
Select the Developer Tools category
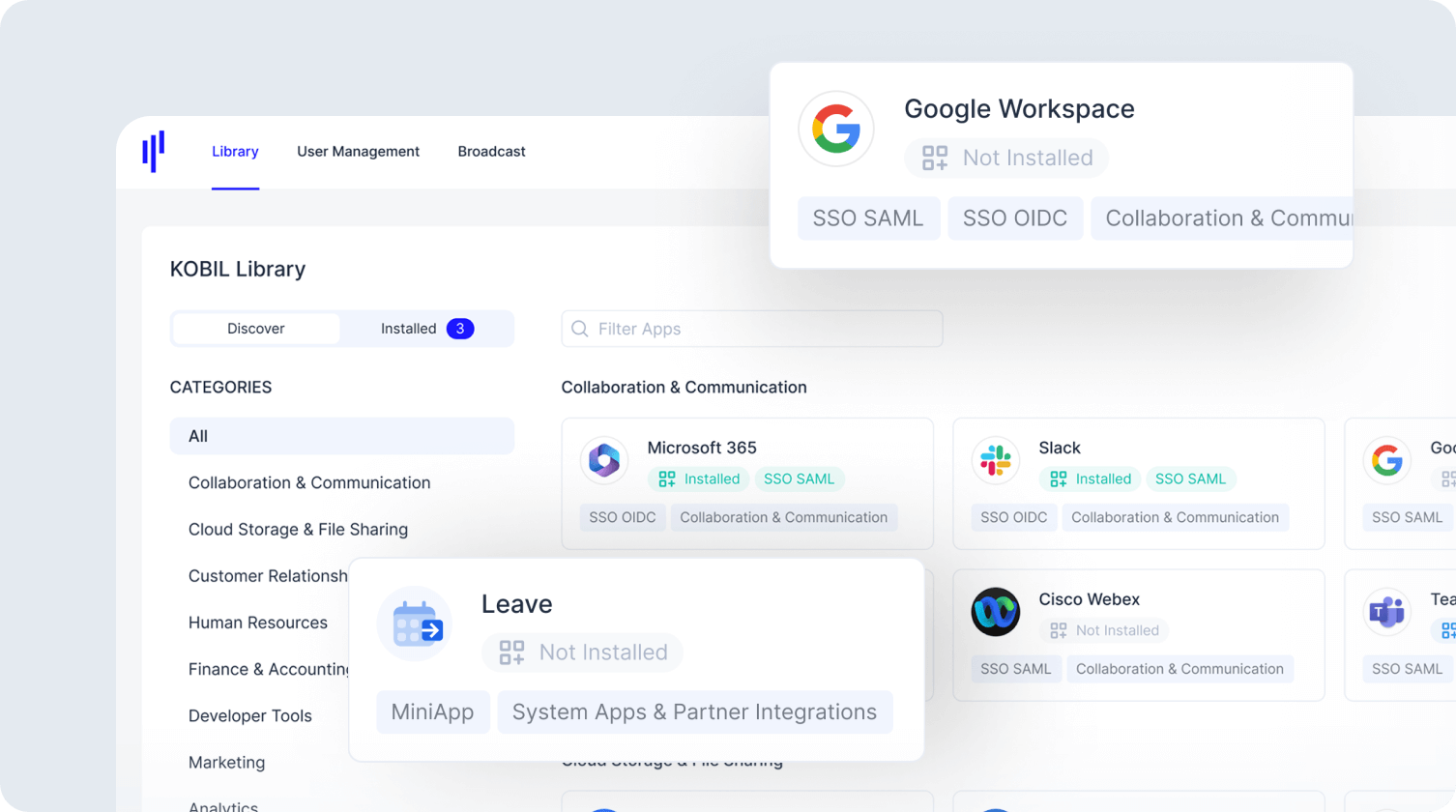point(250,716)
